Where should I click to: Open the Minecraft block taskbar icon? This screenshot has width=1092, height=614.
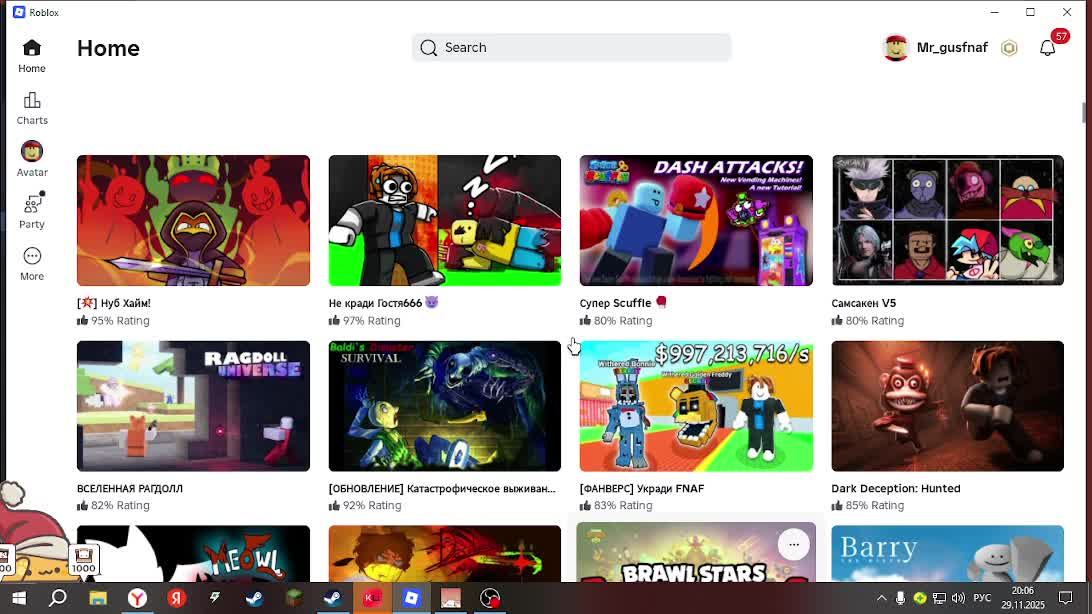(294, 598)
